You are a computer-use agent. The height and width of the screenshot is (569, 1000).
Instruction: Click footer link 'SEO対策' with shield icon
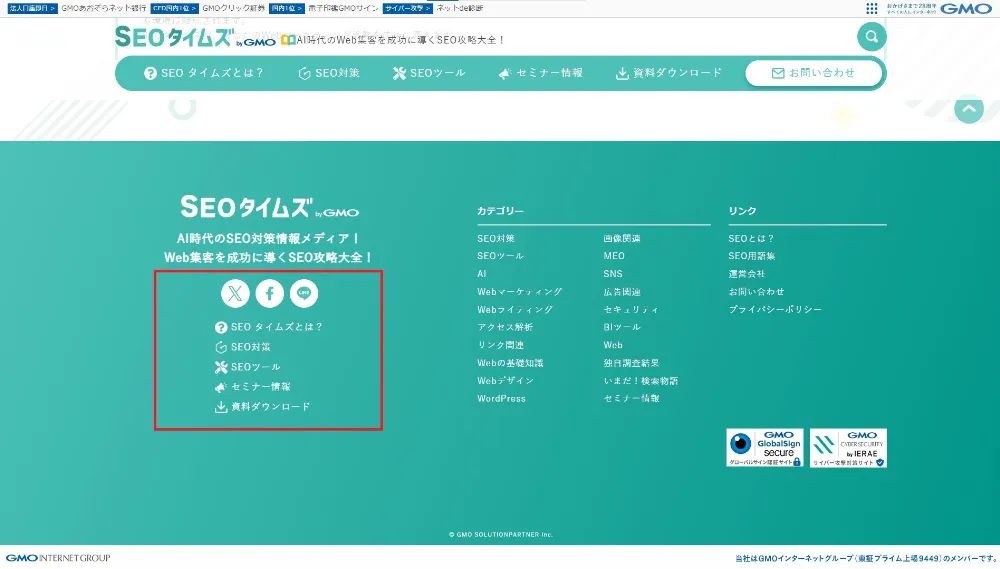tap(242, 347)
